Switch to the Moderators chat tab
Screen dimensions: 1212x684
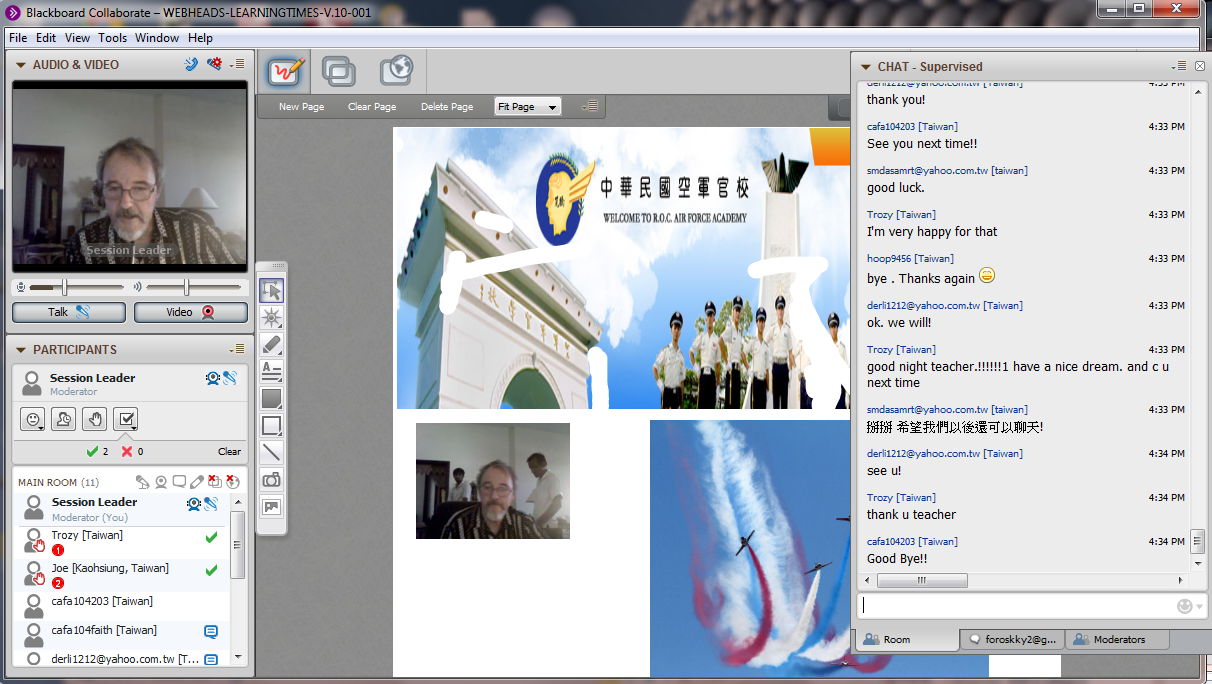[x=1118, y=639]
